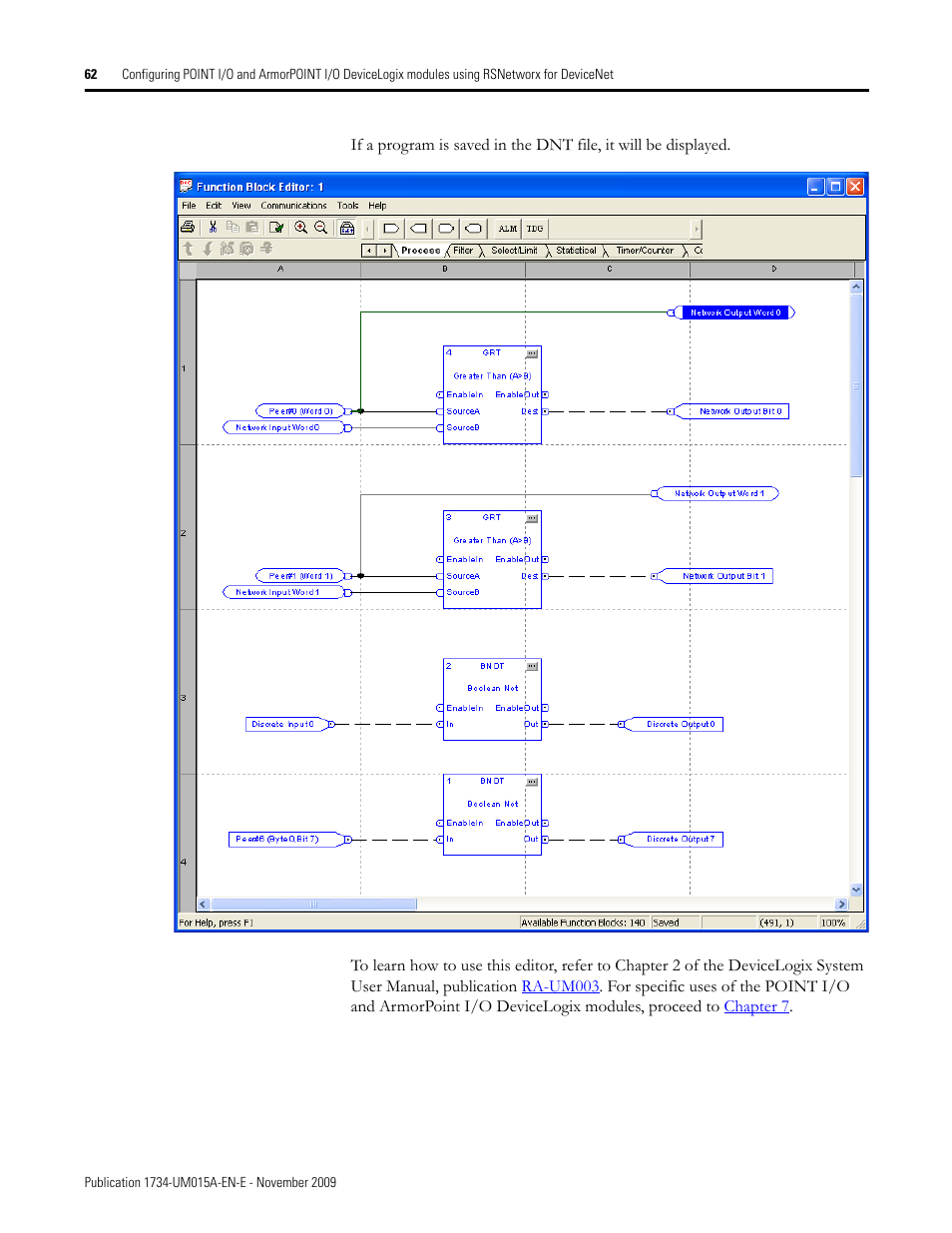
Task: Select the Peer#0 (Word 0) input tag
Action: point(300,411)
